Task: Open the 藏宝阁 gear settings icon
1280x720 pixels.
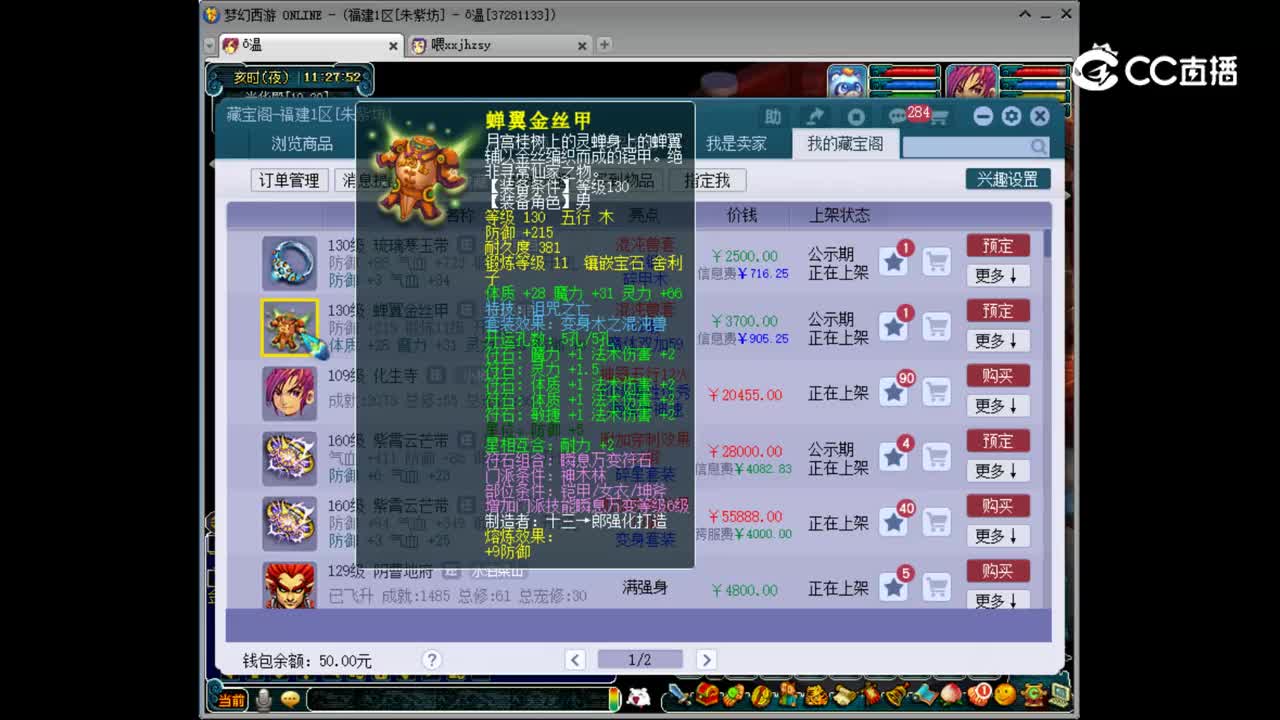Action: point(1011,117)
